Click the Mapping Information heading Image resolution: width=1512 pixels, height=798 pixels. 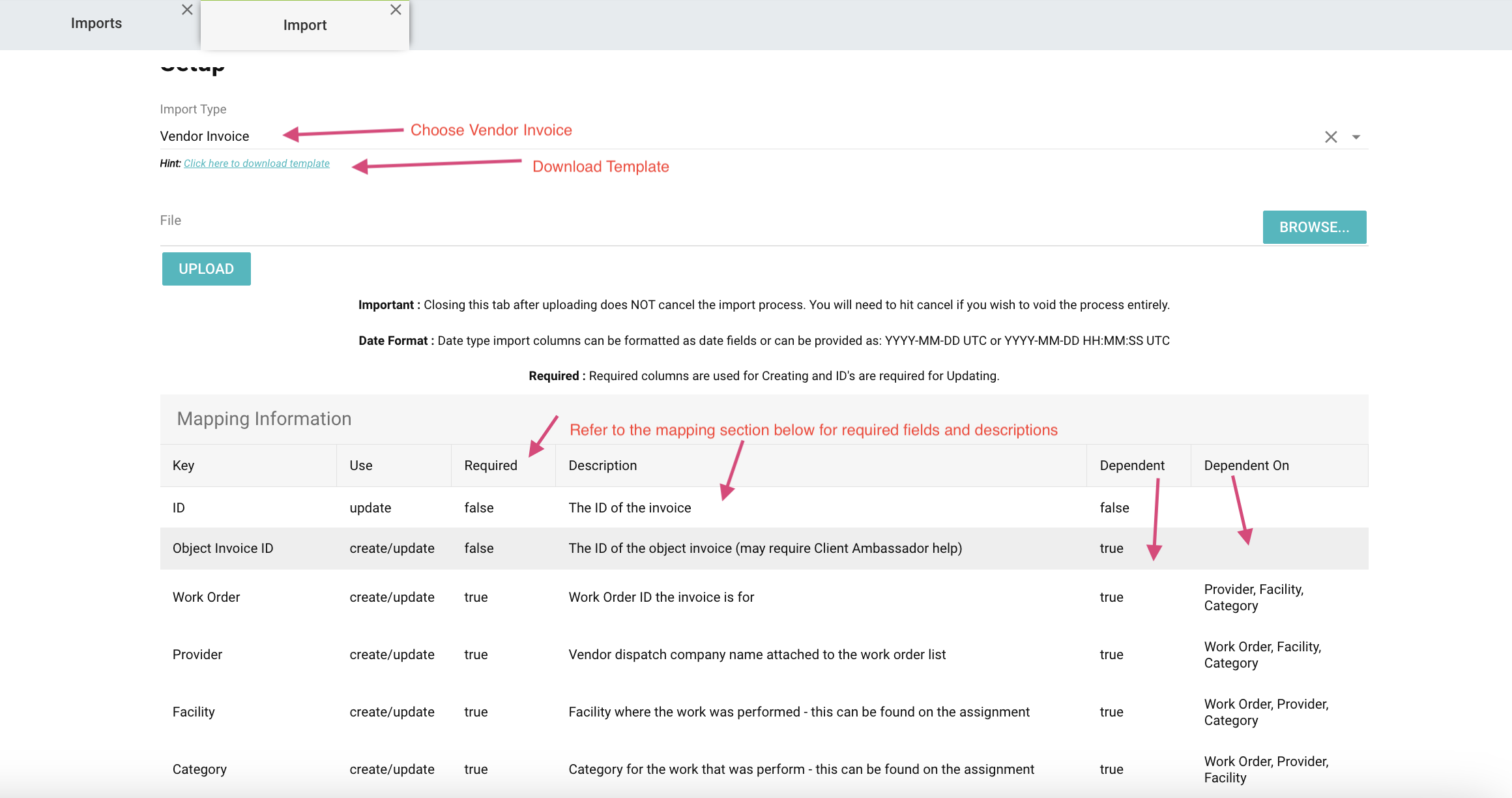[264, 419]
